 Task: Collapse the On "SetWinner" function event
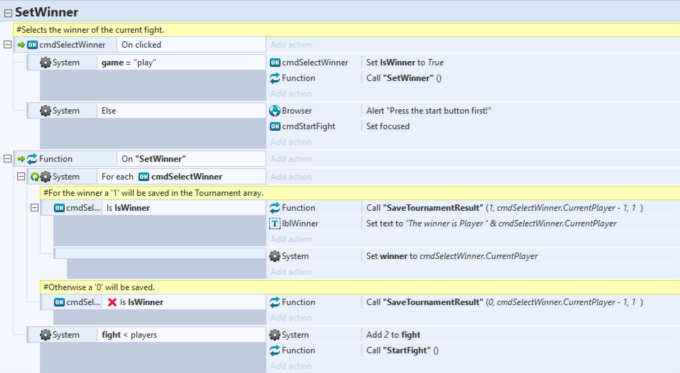pyautogui.click(x=7, y=159)
